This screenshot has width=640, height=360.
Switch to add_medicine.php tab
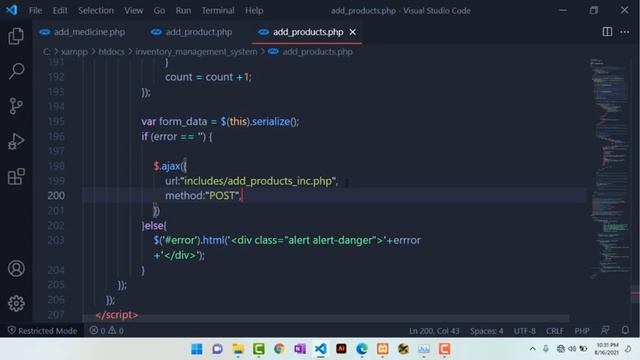[x=82, y=32]
